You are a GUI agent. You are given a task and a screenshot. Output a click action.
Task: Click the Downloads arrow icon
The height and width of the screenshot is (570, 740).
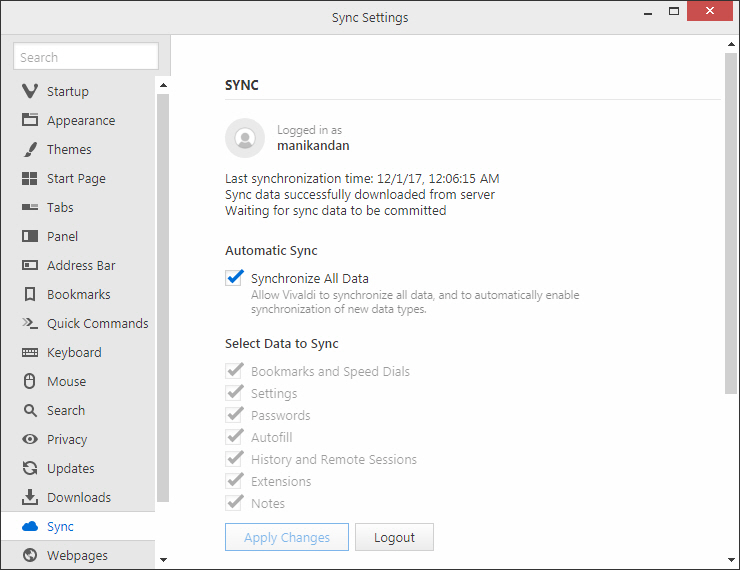tap(30, 497)
